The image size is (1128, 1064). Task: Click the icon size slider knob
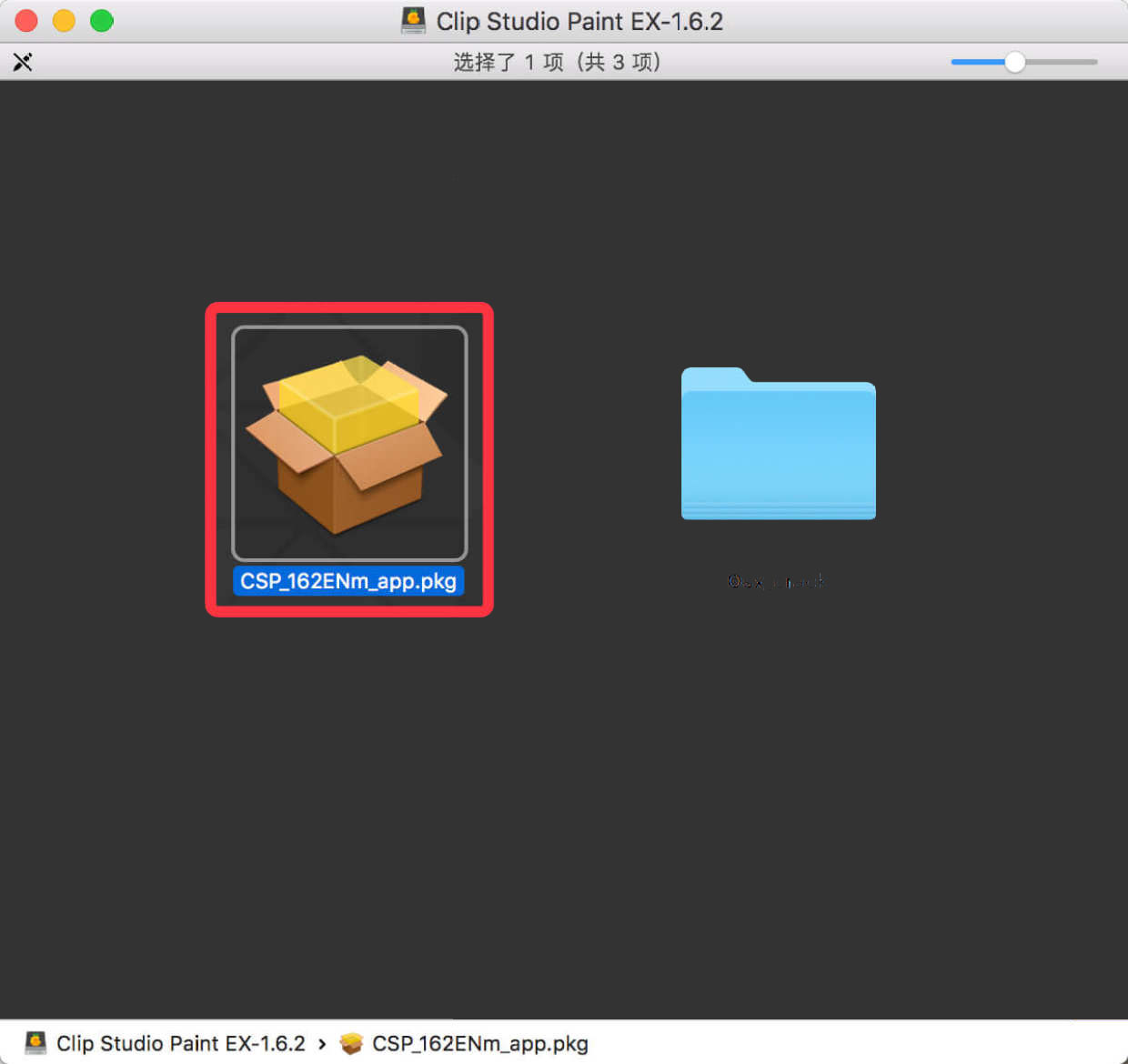(1015, 62)
